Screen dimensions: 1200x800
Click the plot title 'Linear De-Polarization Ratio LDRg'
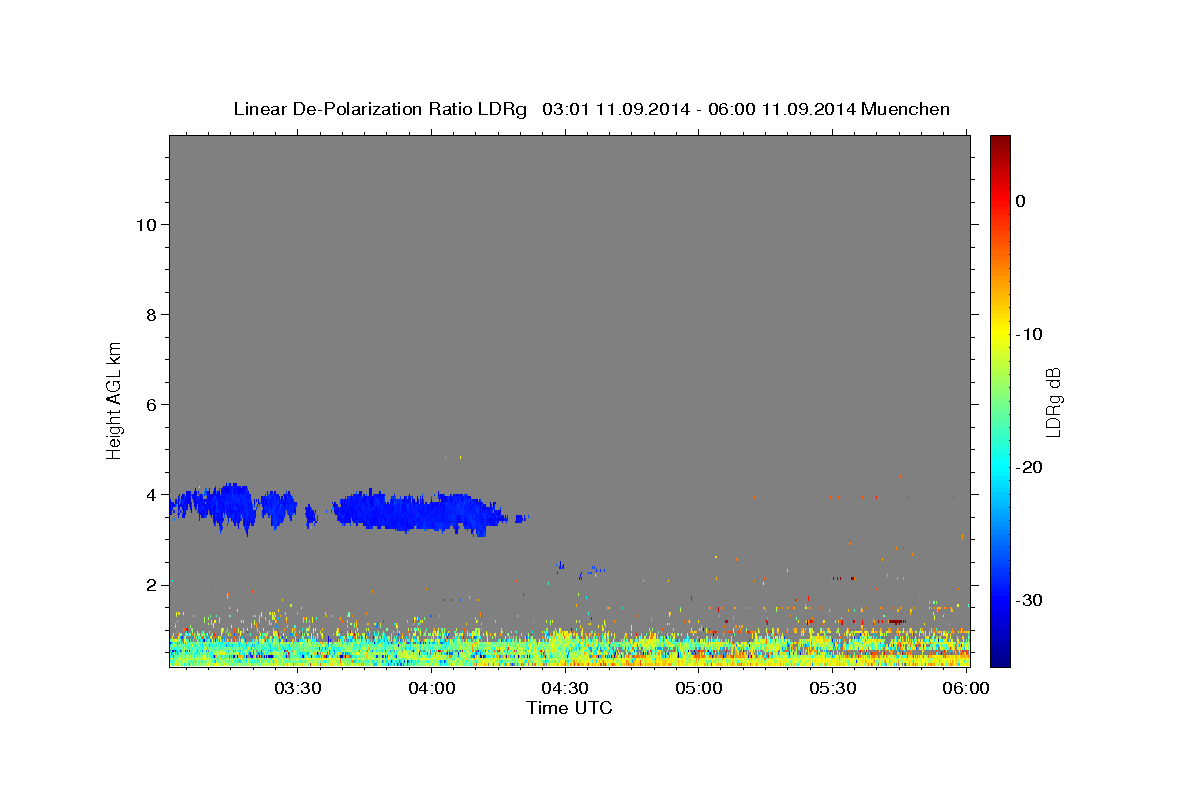coord(379,109)
